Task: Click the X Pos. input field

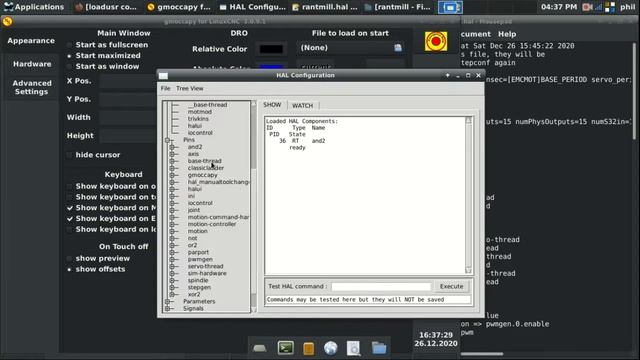Action: pyautogui.click(x=127, y=81)
